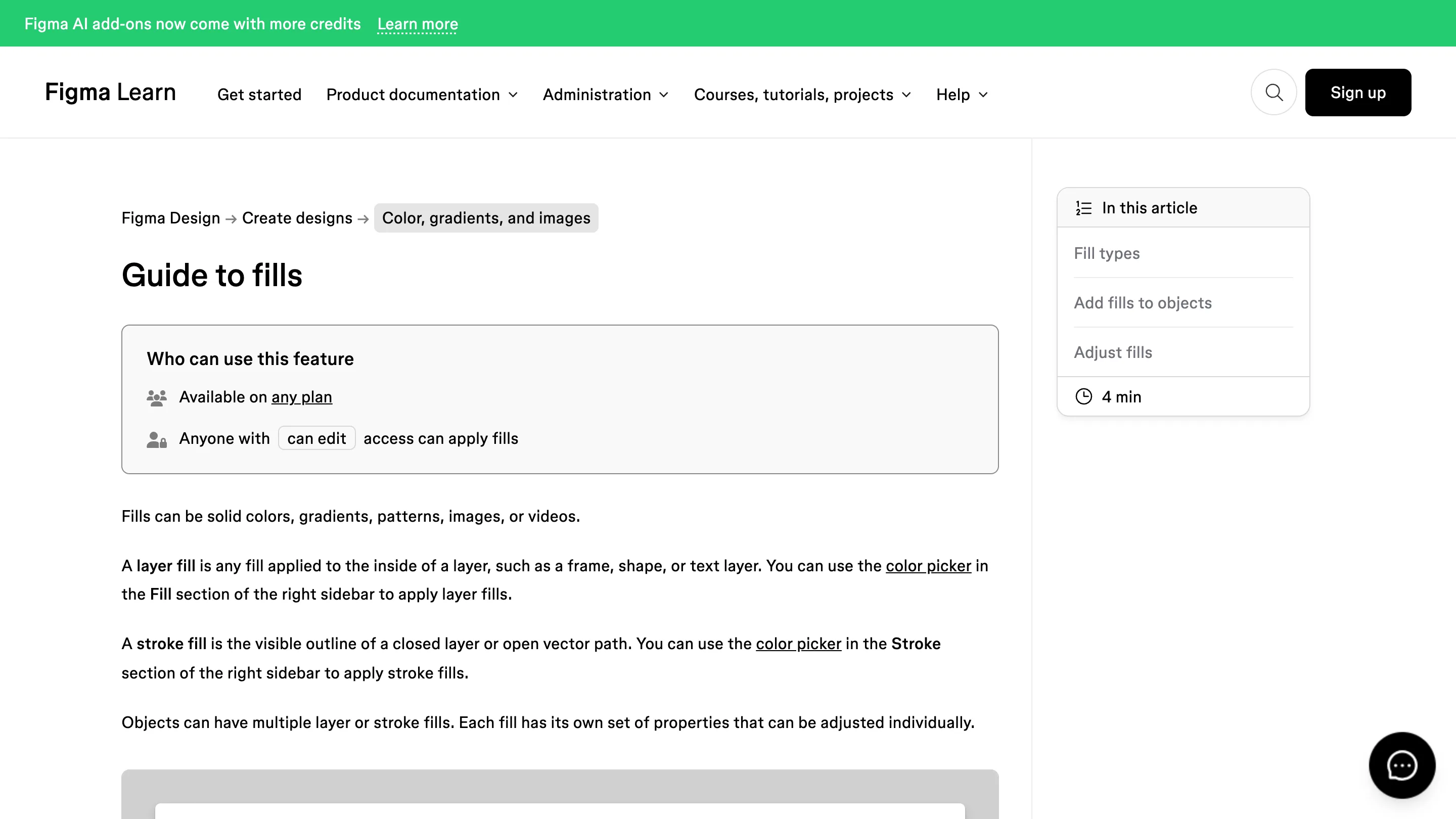Click the Sign up button
The width and height of the screenshot is (1456, 819).
click(1357, 93)
